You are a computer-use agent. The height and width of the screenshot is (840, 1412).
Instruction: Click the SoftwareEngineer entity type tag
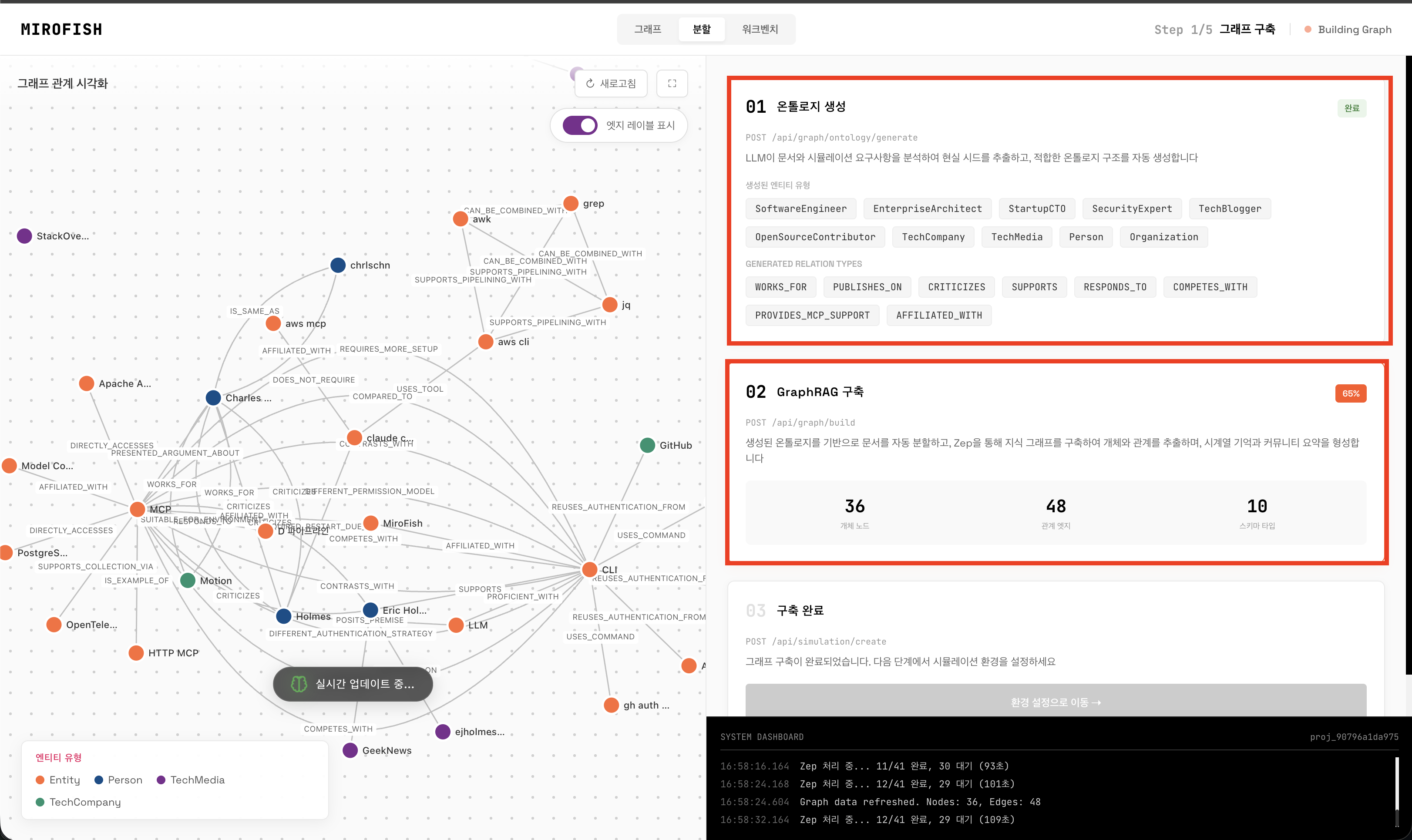tap(800, 208)
